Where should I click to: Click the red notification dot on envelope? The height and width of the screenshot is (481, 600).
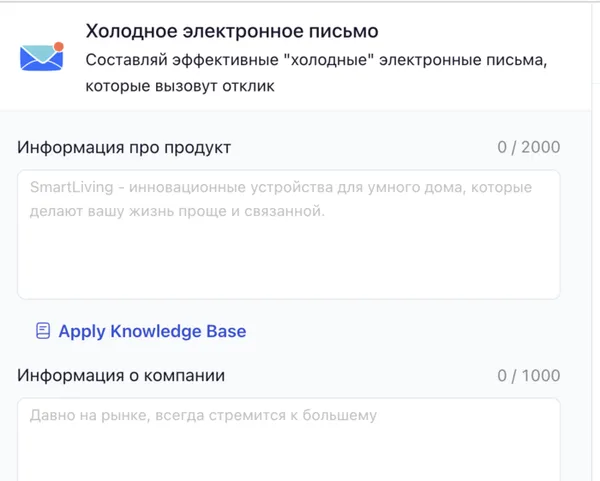58,46
